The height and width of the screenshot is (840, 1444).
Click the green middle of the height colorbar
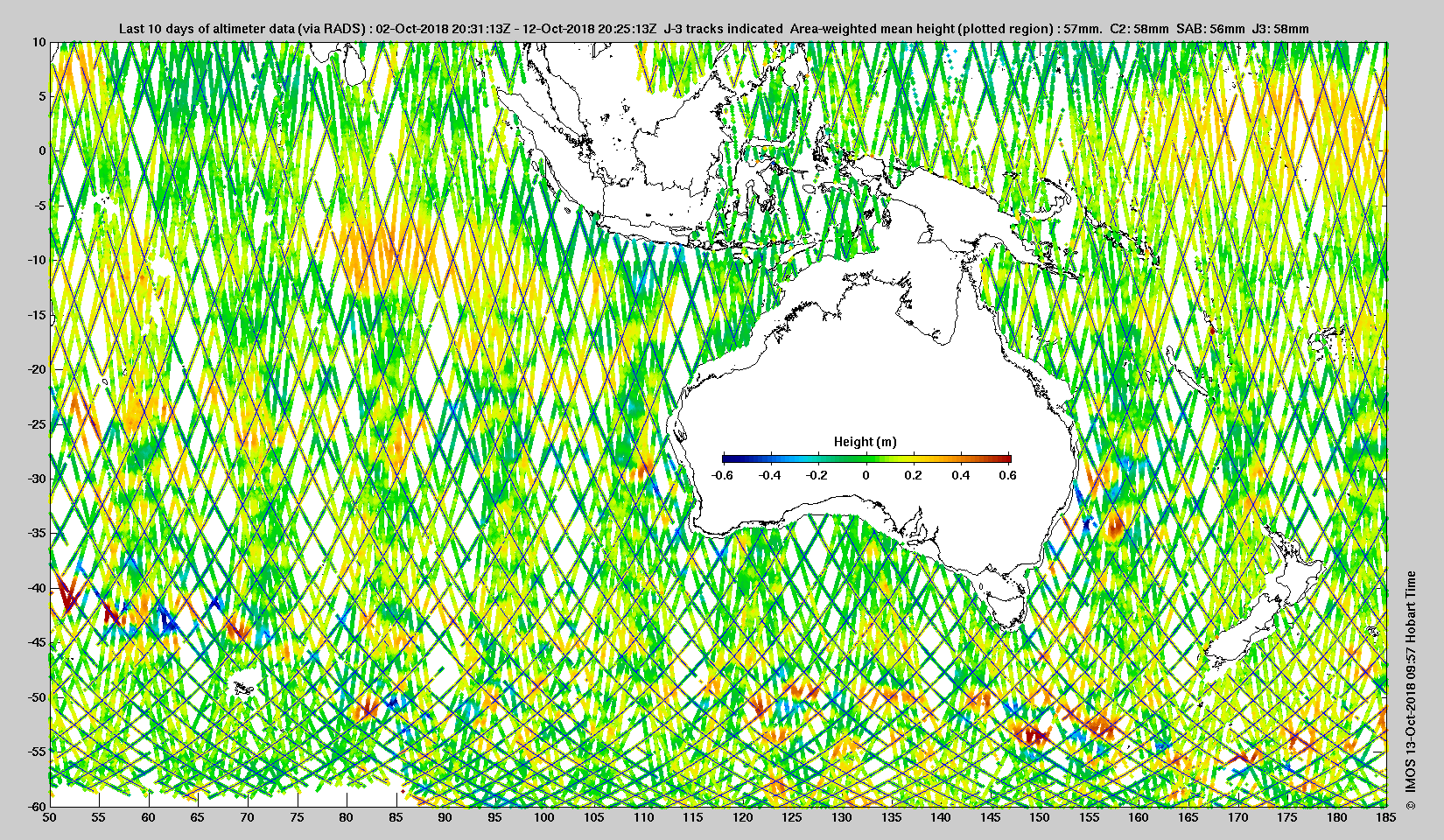[x=866, y=458]
